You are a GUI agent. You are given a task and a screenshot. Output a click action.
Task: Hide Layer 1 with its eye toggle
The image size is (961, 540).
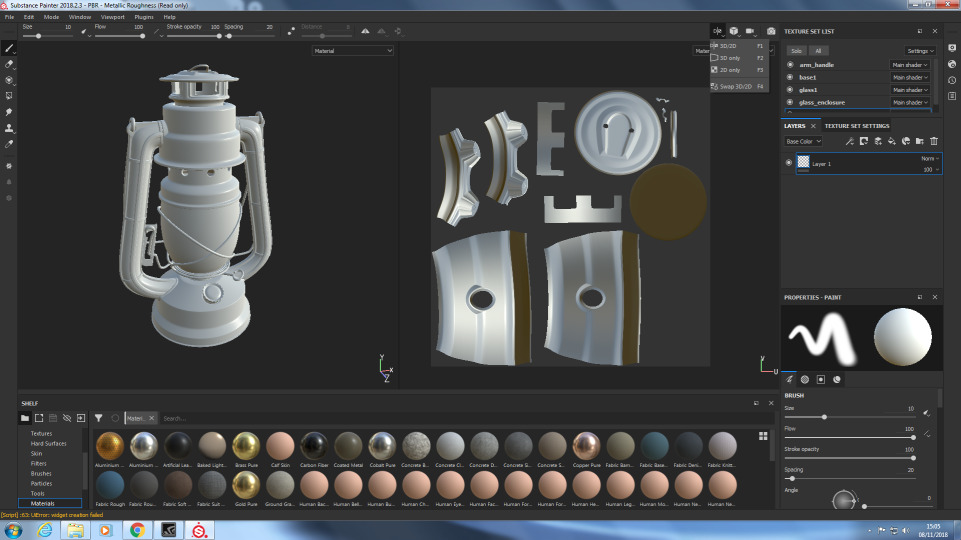[789, 162]
